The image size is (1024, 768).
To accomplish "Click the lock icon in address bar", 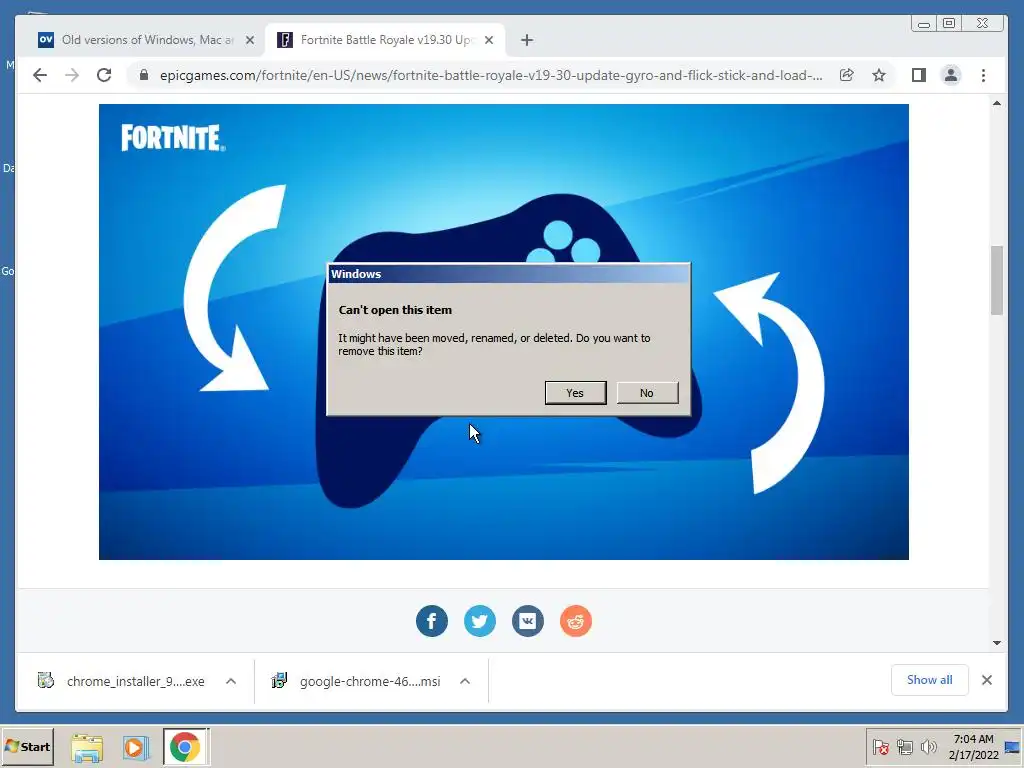I will point(144,75).
